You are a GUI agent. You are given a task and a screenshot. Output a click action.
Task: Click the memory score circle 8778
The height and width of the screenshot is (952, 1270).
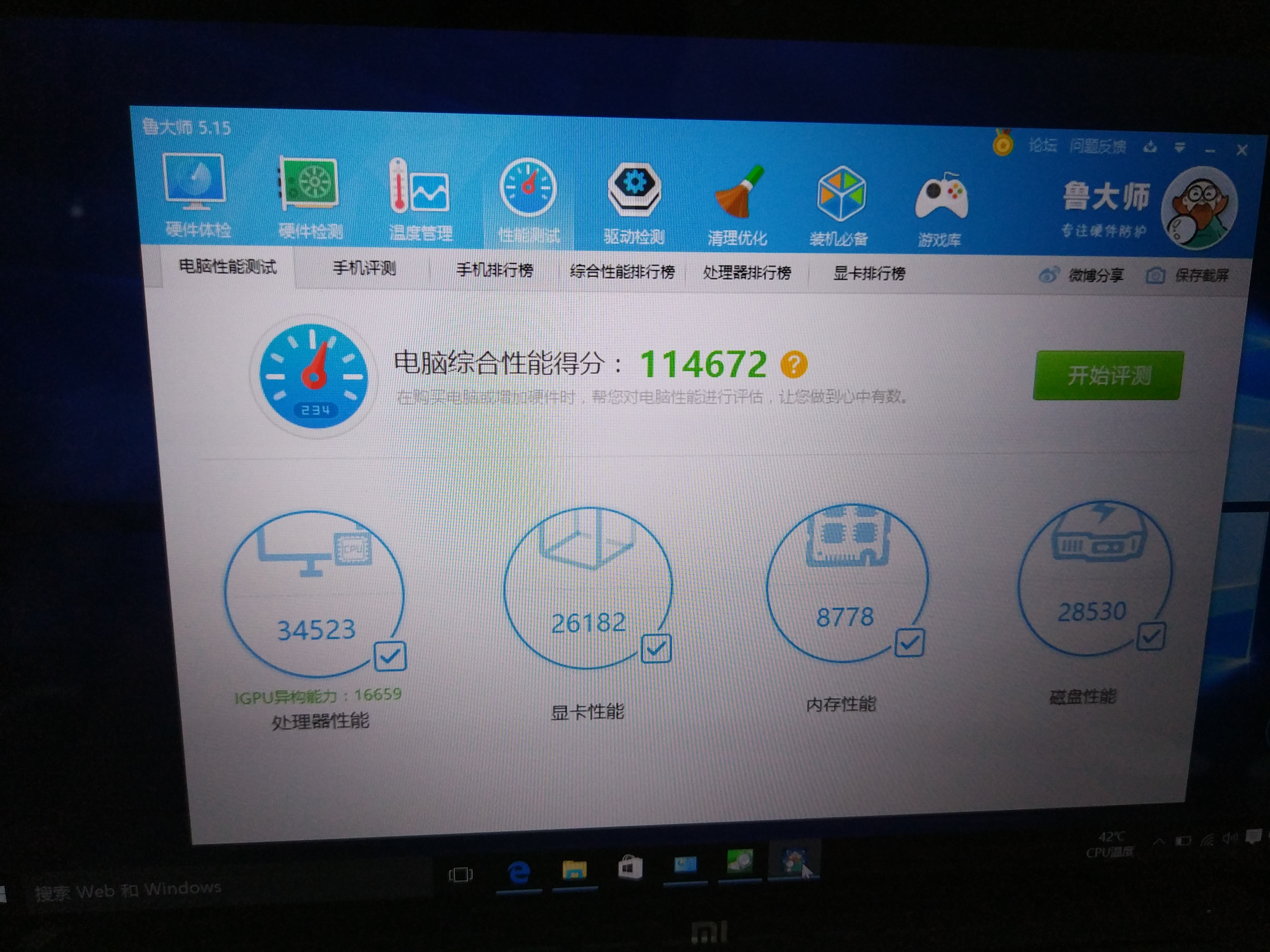[847, 583]
